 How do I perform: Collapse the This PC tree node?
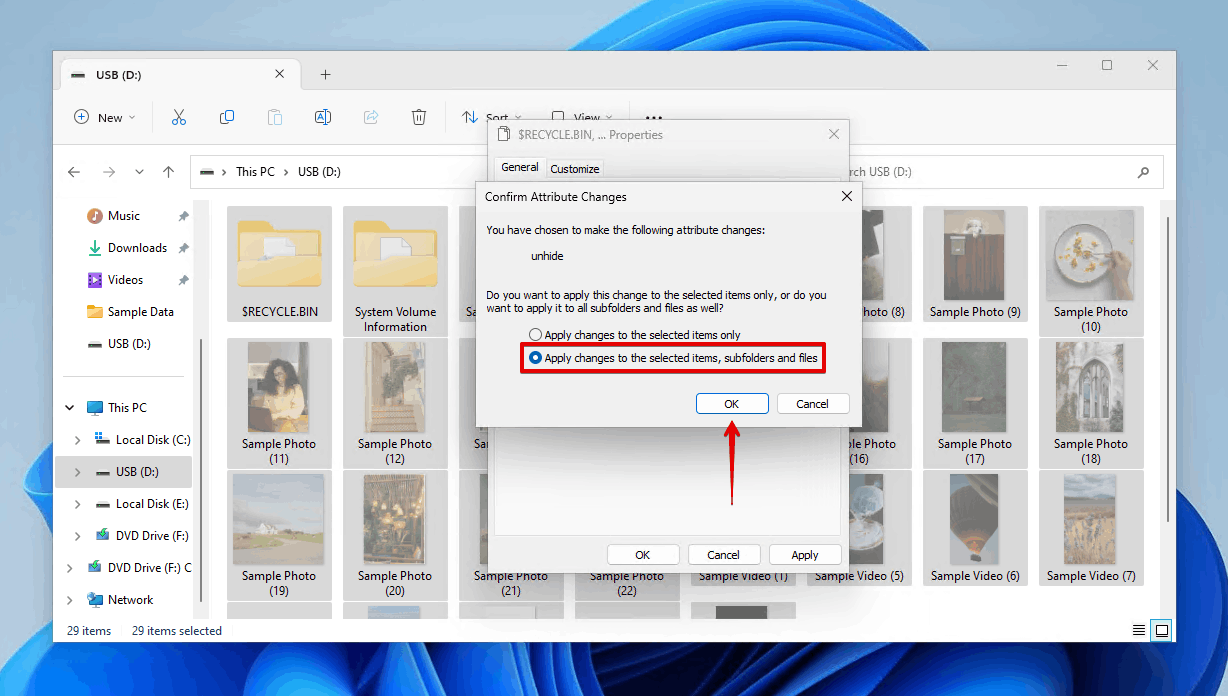[x=69, y=408]
